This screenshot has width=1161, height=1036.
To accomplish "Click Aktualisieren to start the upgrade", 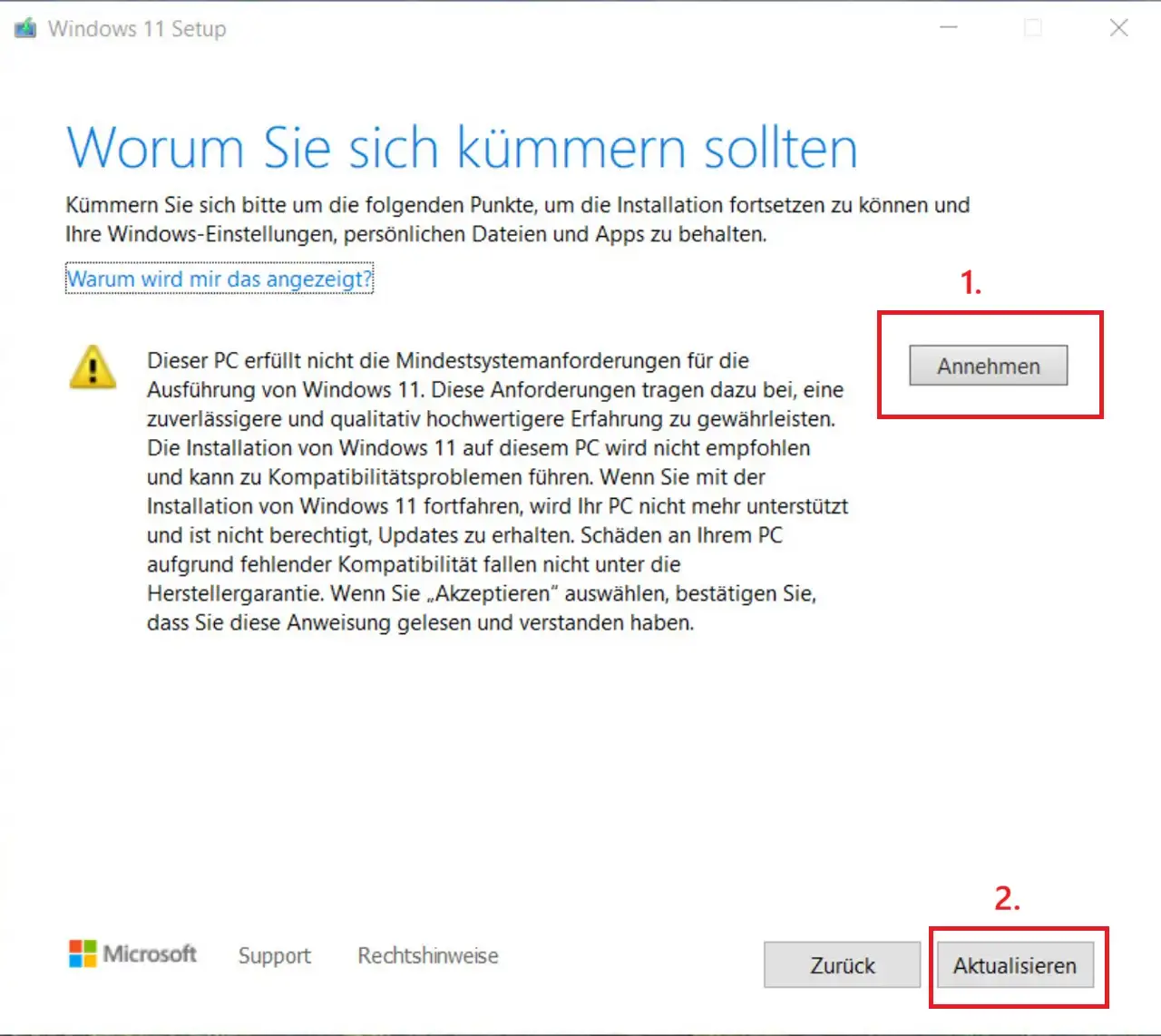I will [x=1014, y=965].
